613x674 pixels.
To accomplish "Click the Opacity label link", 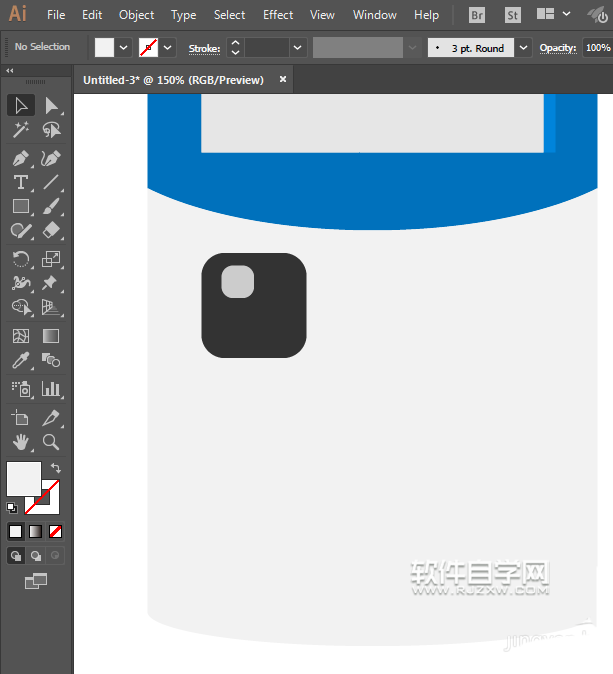I will click(558, 48).
